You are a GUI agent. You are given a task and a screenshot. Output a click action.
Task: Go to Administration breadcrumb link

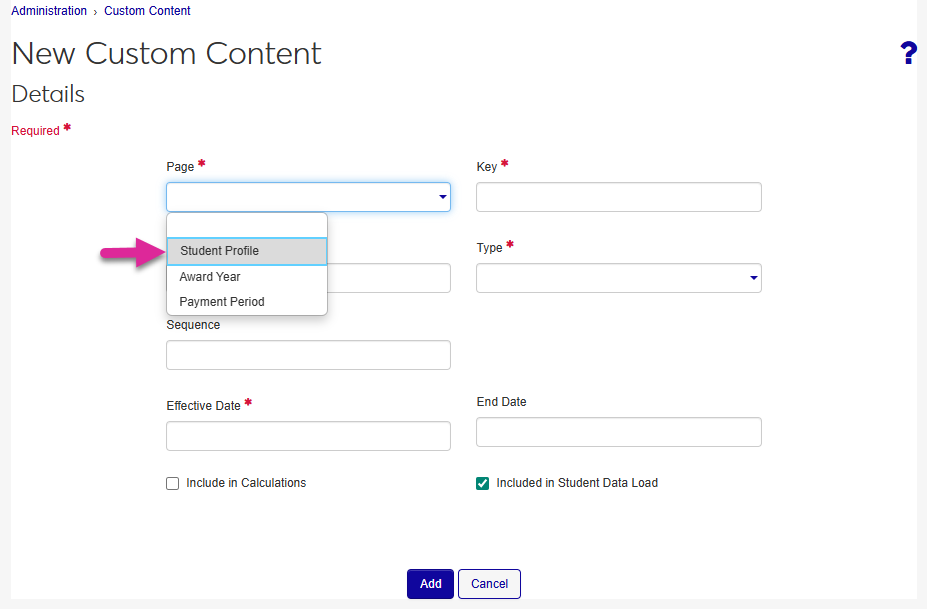click(49, 11)
